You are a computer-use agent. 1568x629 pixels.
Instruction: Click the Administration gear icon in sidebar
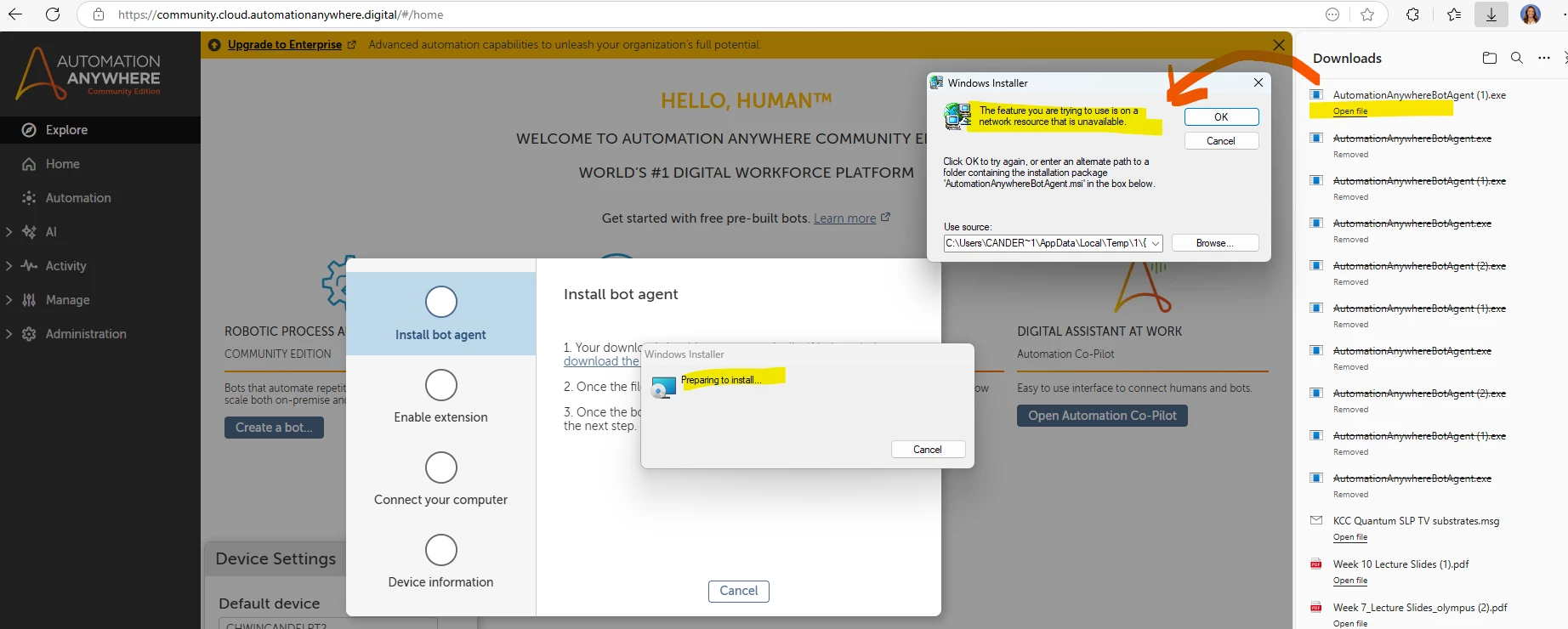point(29,334)
